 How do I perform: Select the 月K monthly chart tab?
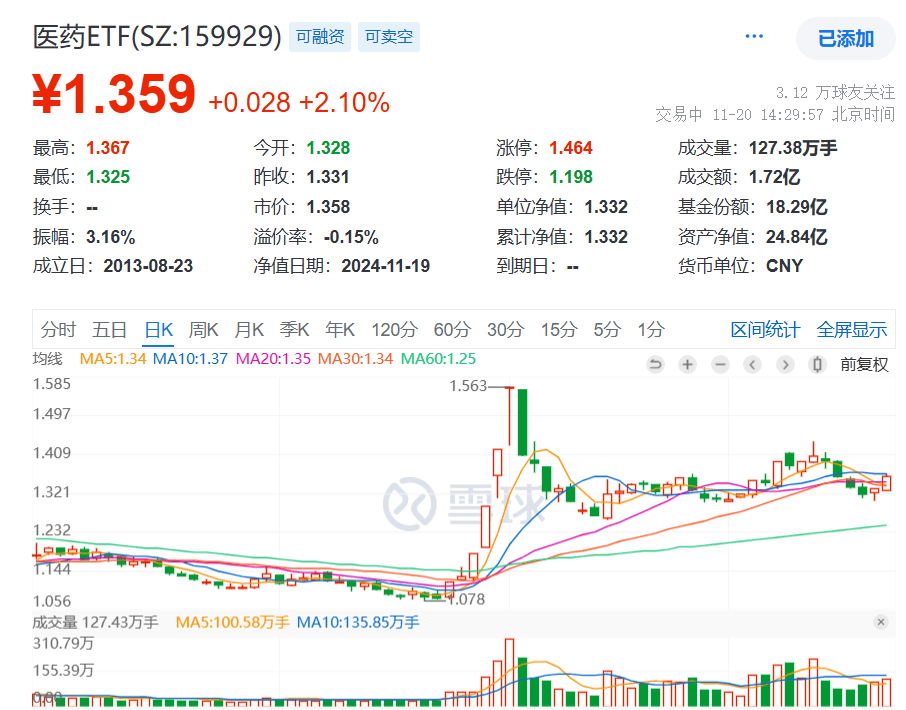(x=249, y=330)
